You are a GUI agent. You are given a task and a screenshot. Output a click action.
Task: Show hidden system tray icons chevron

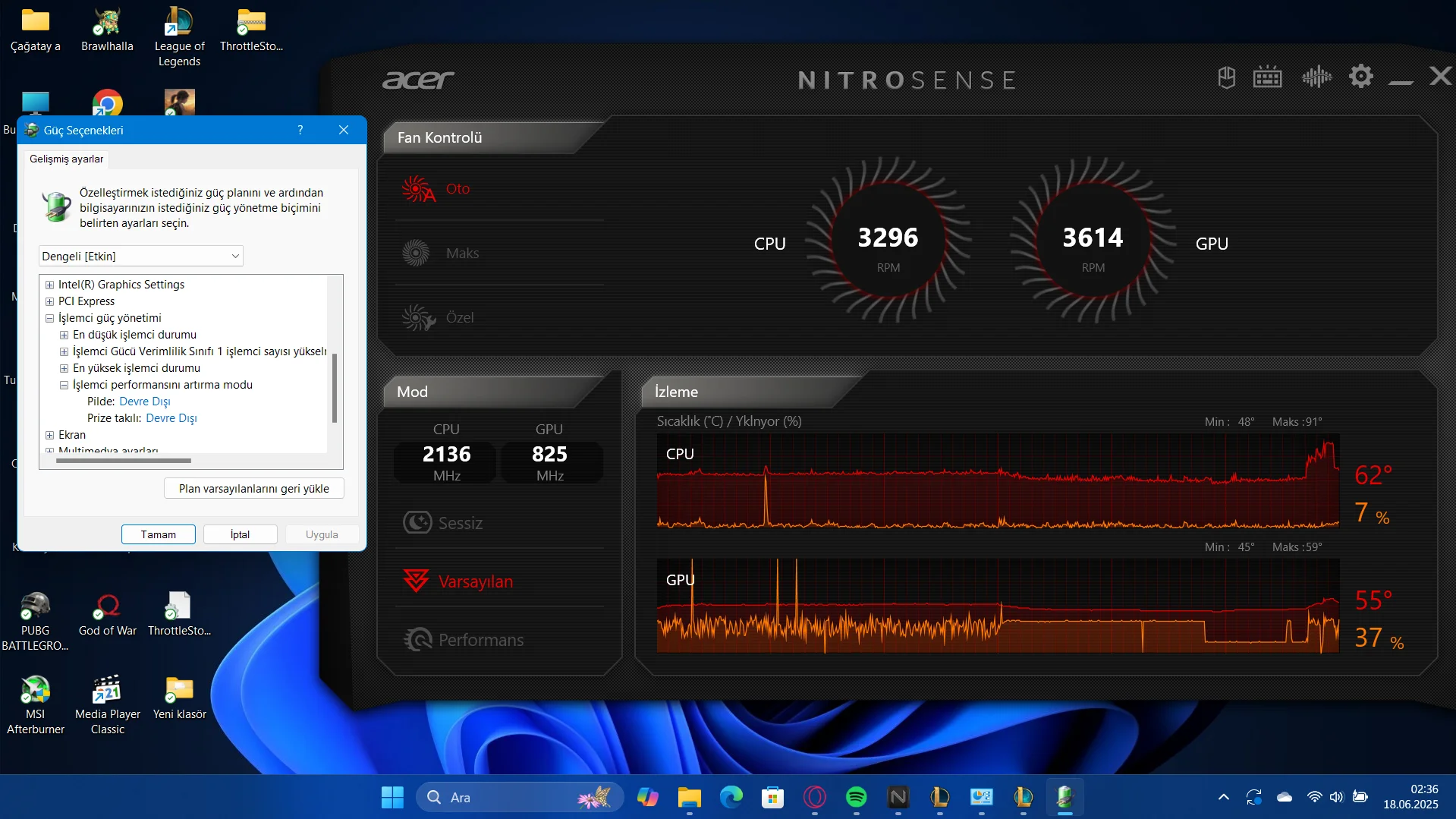[1223, 797]
